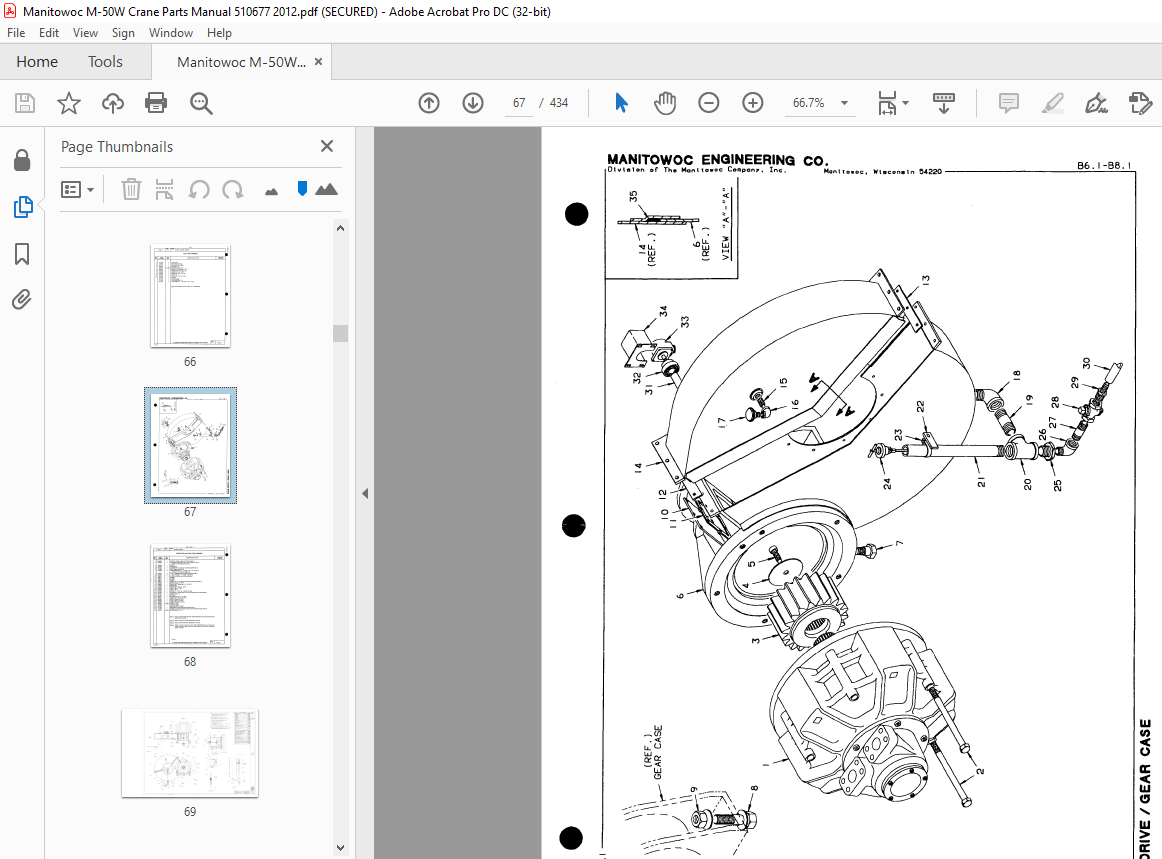Collapse the navigation pane with side arrow
This screenshot has height=859, width=1162.
pos(365,494)
